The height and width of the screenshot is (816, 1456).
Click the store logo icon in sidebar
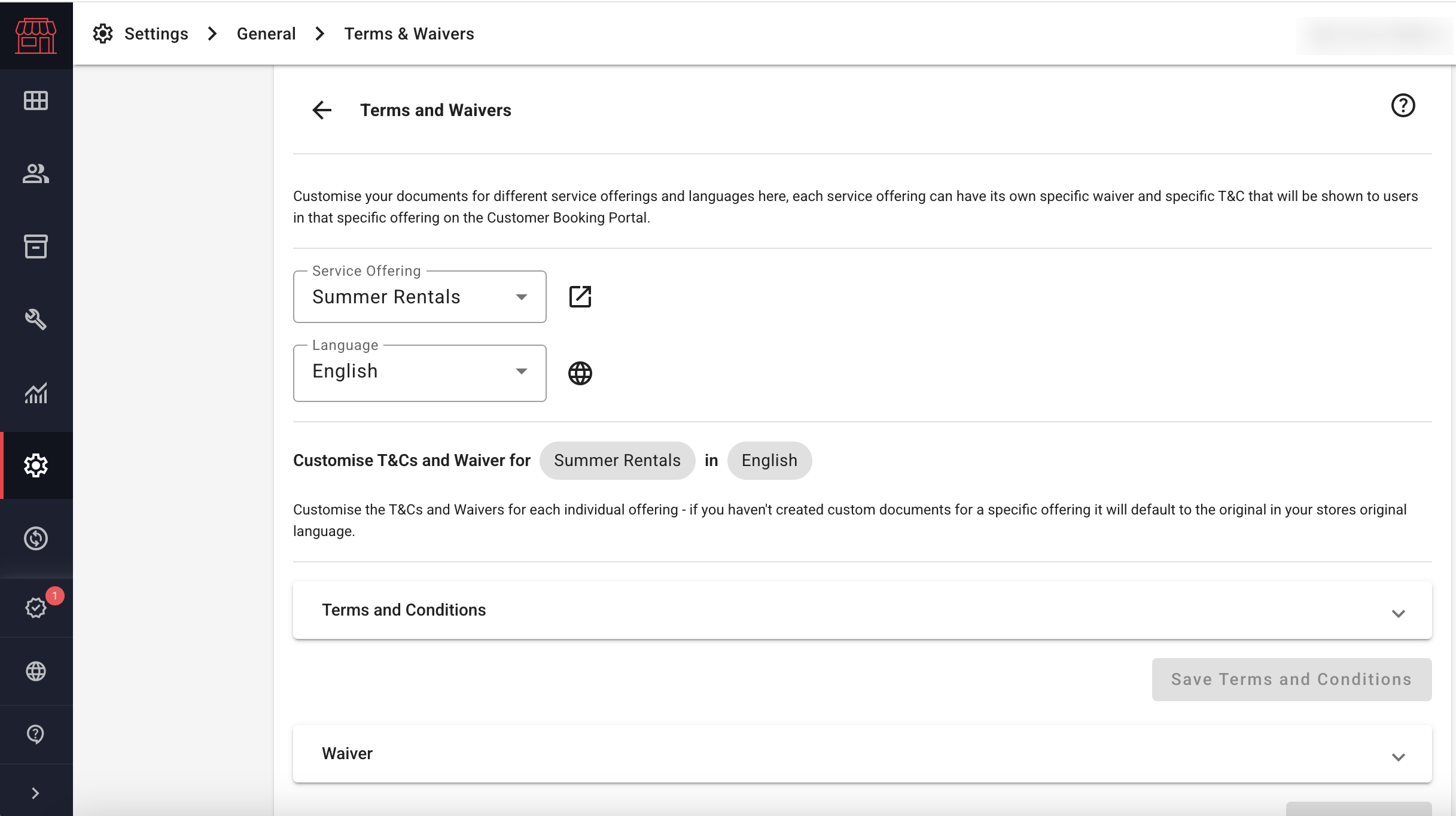pyautogui.click(x=36, y=35)
